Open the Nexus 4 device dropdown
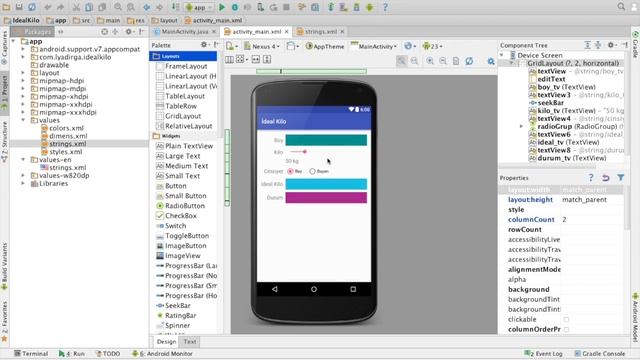 [262, 47]
